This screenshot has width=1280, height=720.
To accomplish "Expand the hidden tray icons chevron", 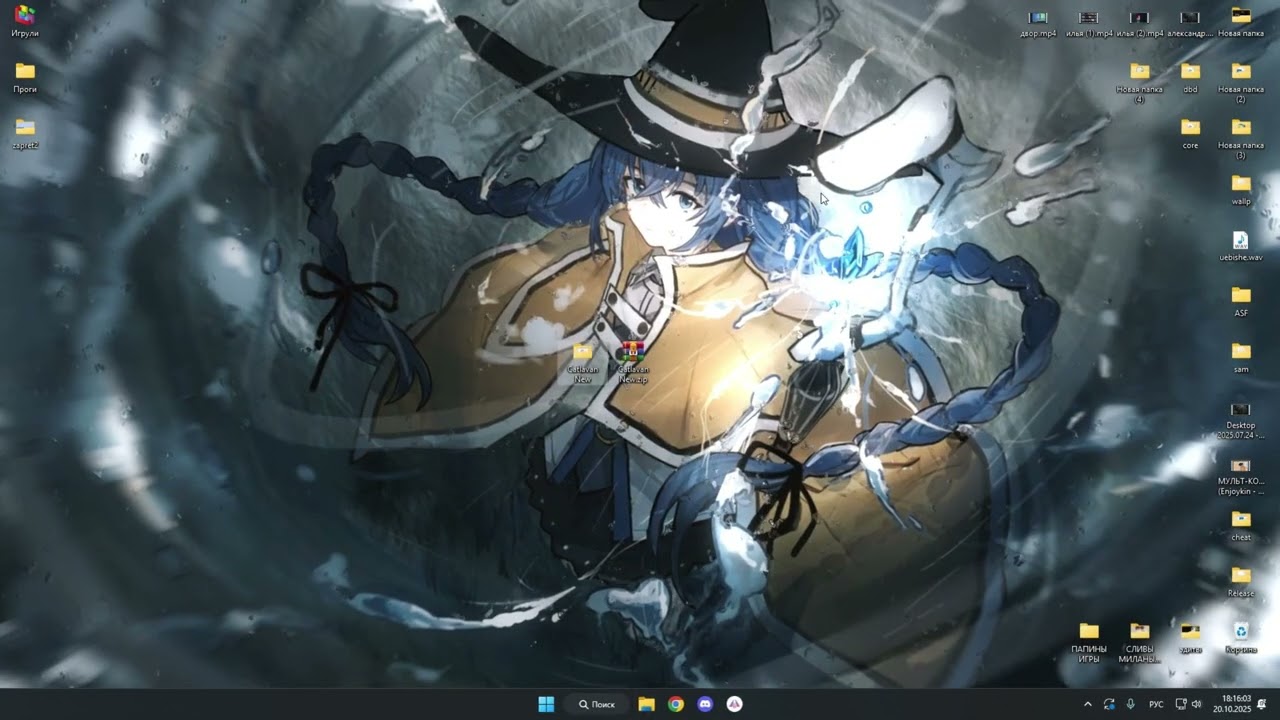I will click(1088, 704).
